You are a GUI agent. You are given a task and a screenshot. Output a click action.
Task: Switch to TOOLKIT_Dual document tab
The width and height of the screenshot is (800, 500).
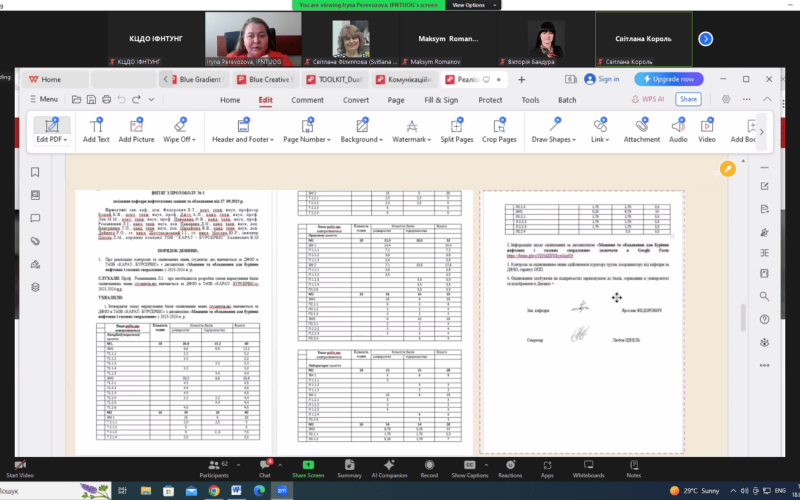coord(334,80)
